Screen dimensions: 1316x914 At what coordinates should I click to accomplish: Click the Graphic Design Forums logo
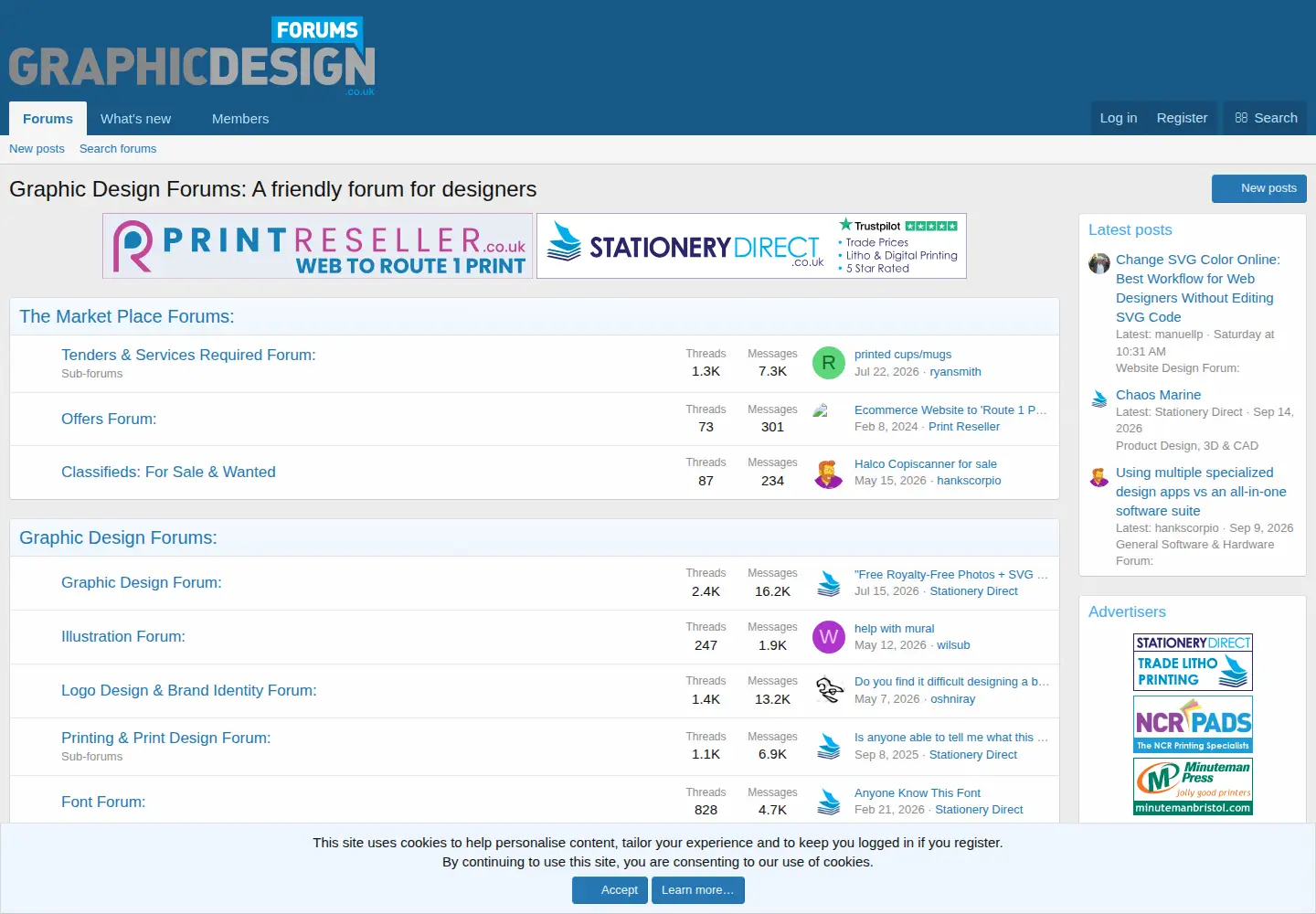[192, 56]
